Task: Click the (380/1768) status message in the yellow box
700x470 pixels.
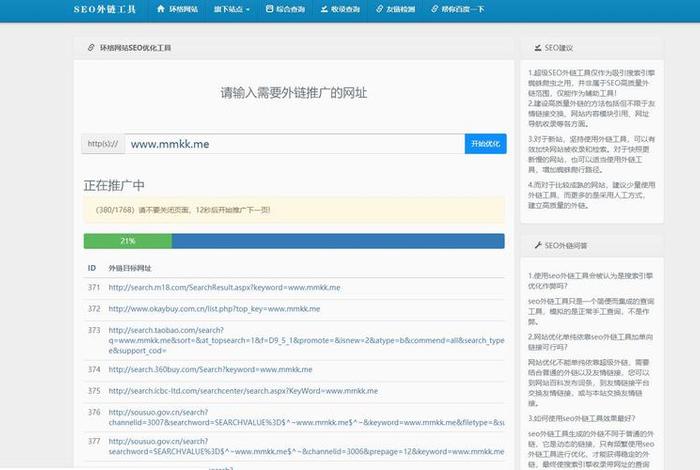Action: tap(183, 210)
